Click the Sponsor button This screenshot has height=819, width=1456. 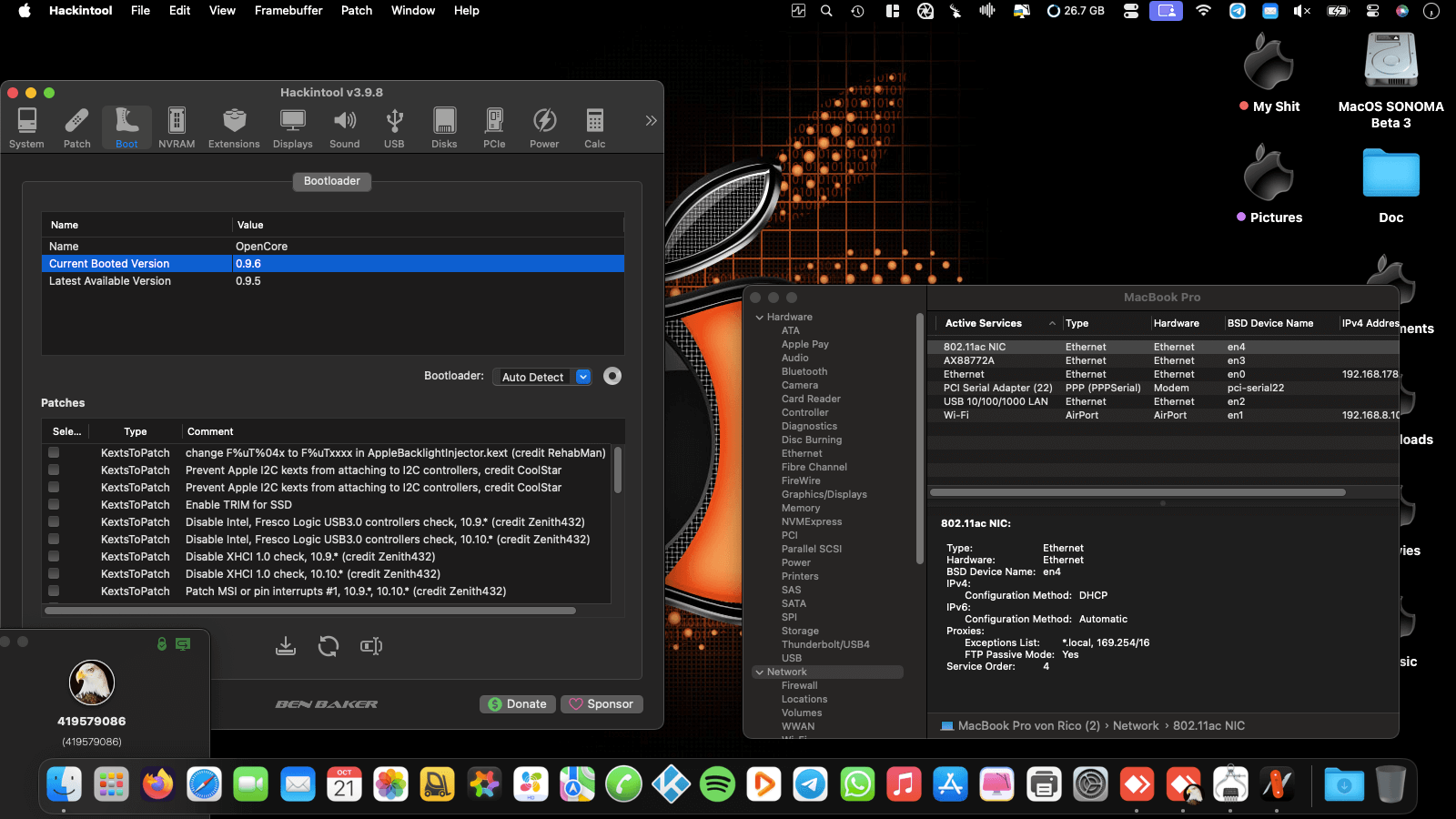pos(602,704)
